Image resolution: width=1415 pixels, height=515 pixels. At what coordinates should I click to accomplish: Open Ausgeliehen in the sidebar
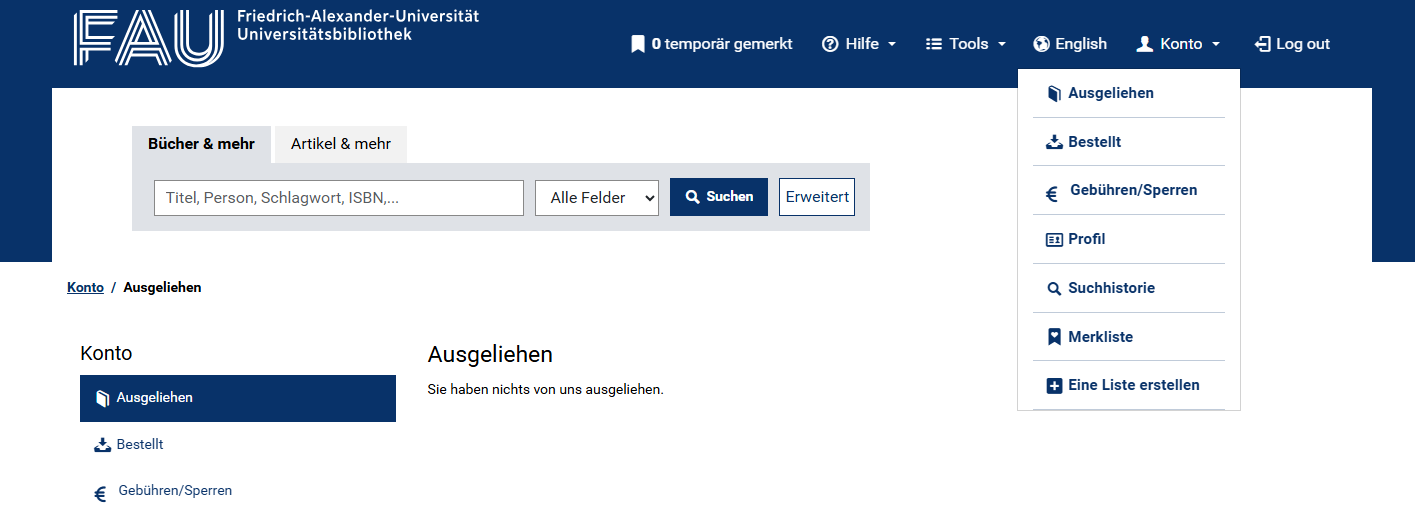238,398
